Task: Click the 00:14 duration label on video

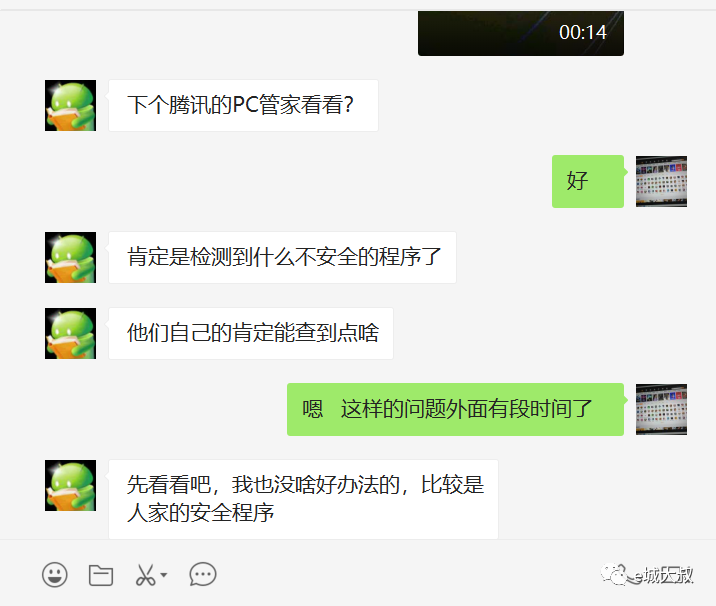Action: coord(583,32)
